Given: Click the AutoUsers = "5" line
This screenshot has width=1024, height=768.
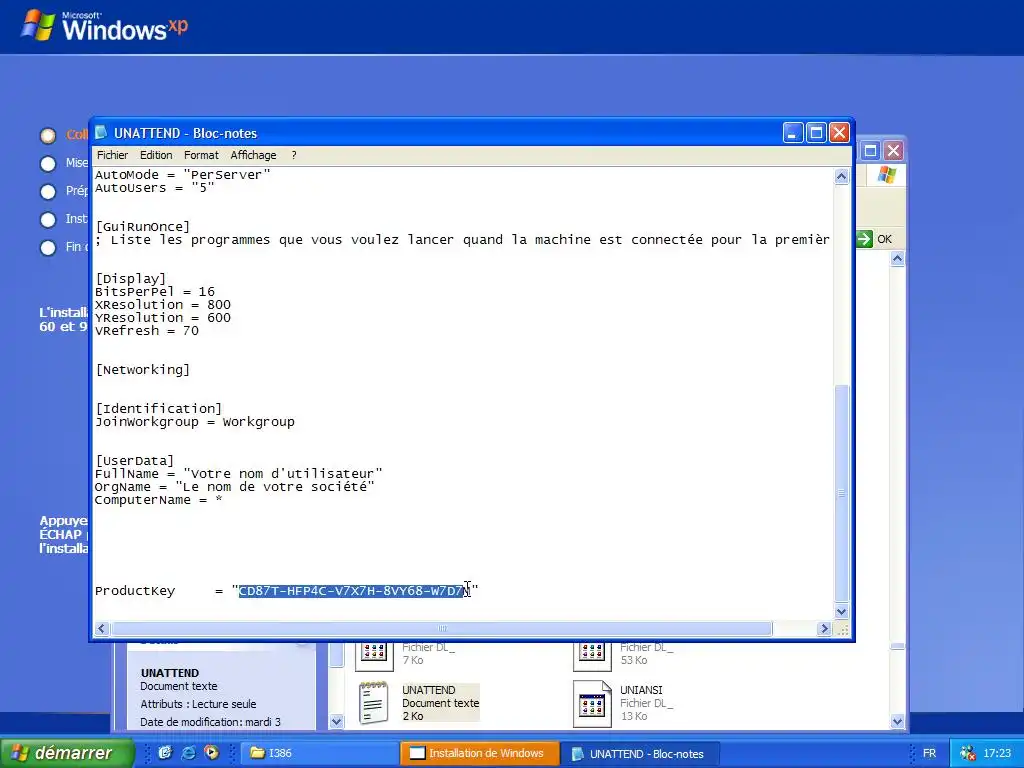Looking at the screenshot, I should click(x=155, y=188).
